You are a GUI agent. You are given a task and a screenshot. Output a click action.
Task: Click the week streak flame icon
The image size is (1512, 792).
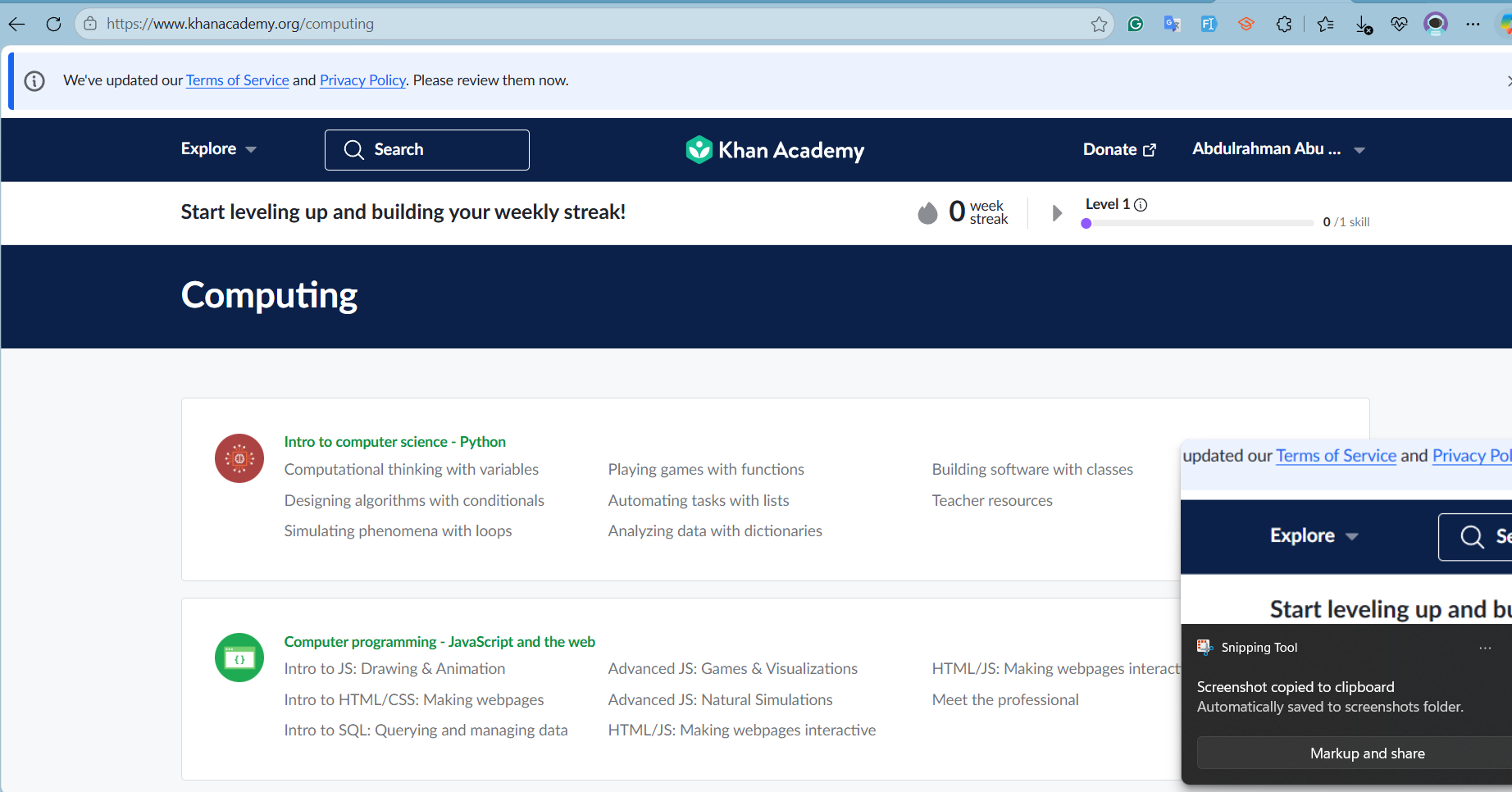pos(927,213)
